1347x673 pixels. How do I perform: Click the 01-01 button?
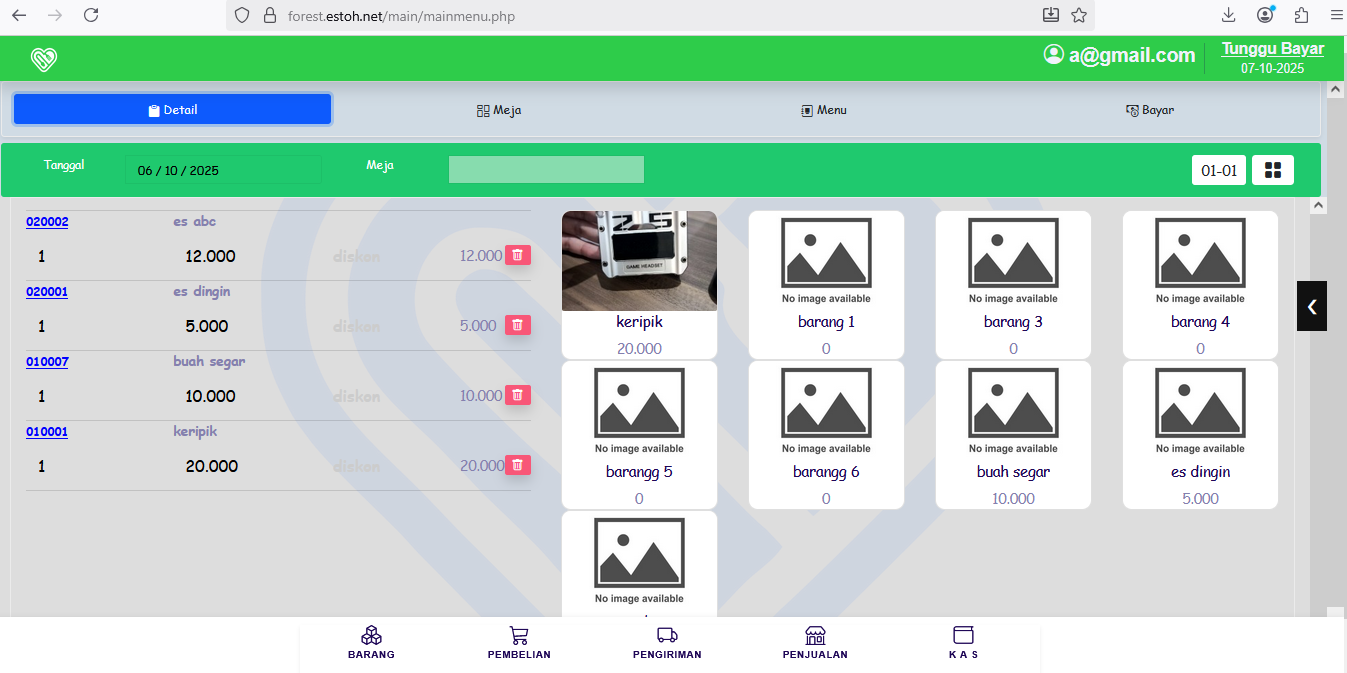point(1219,170)
